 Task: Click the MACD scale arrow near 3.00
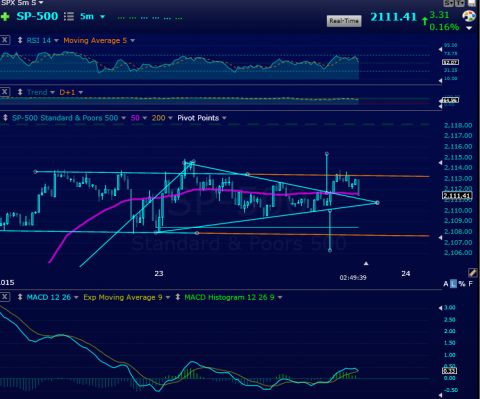point(441,308)
